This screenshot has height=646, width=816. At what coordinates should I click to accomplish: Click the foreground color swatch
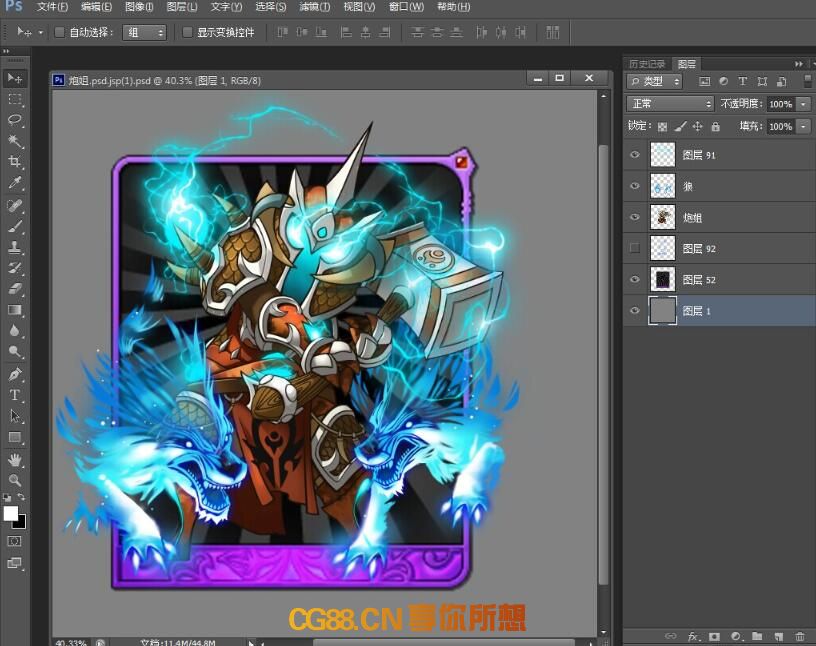click(10, 513)
